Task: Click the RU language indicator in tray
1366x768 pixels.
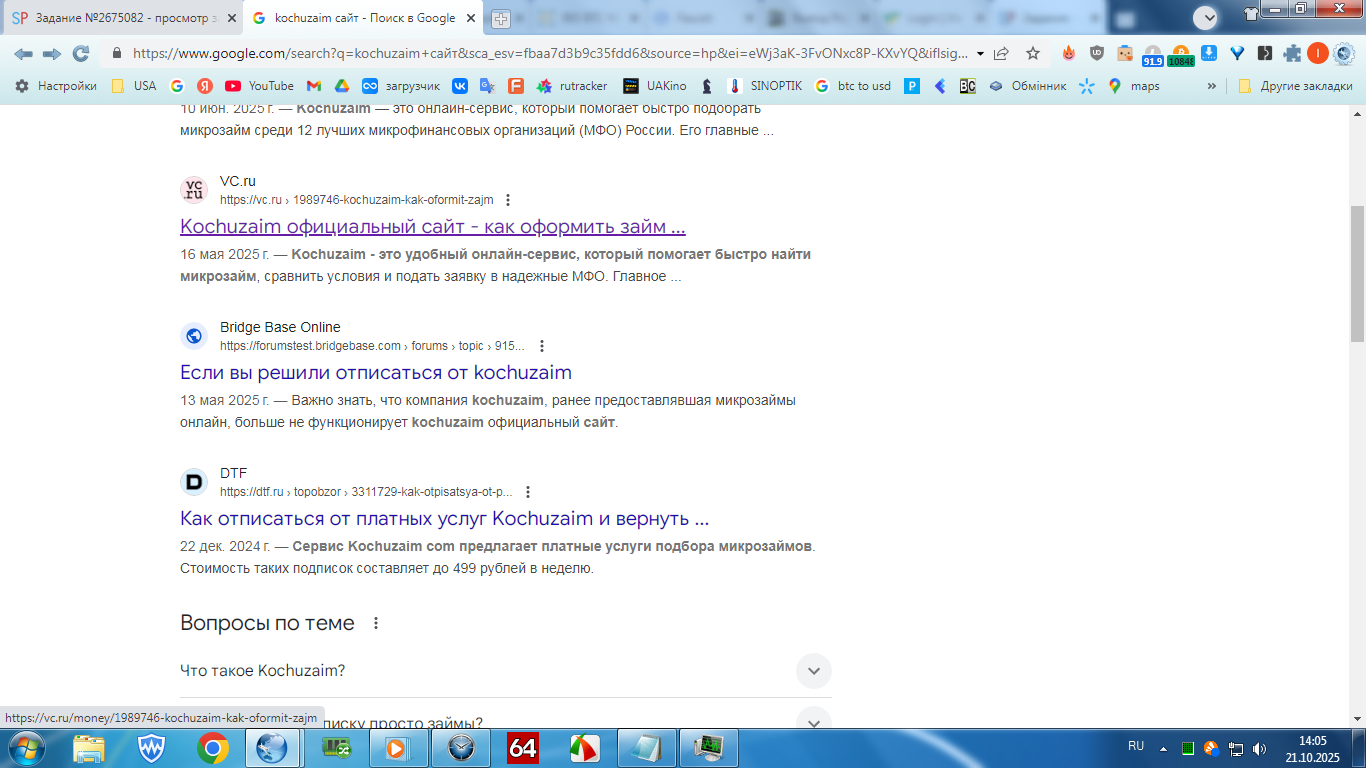Action: pos(1136,746)
